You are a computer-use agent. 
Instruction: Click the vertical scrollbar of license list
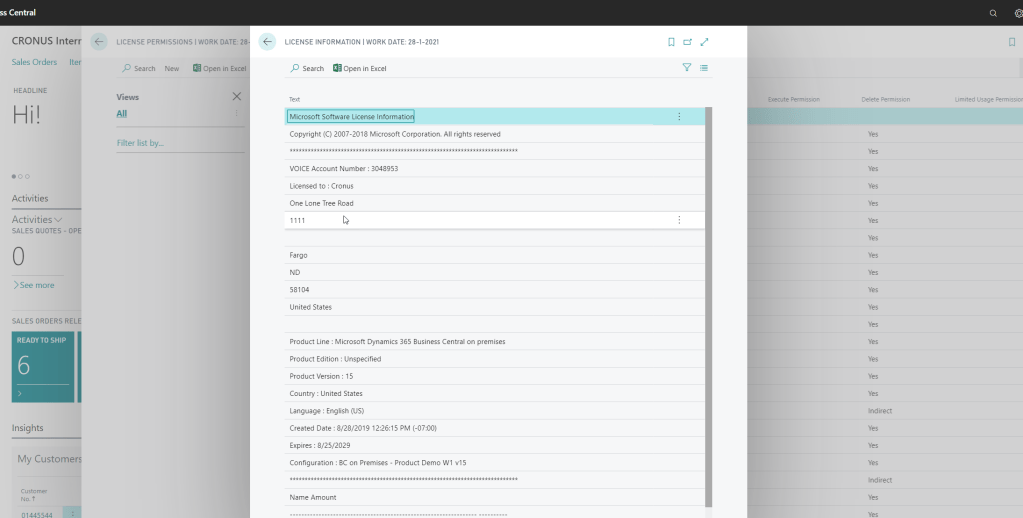pos(709,300)
